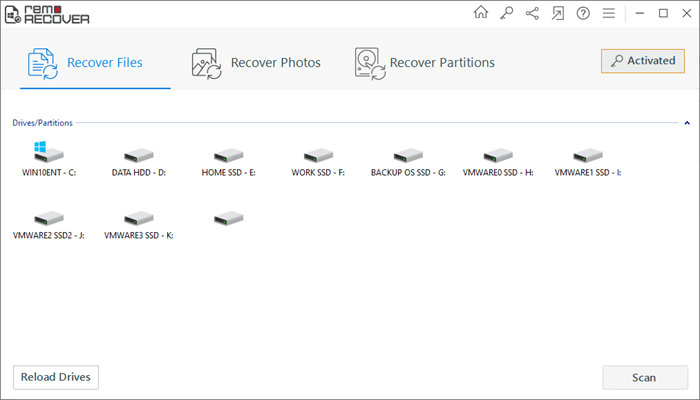Open the help question mark icon
Viewport: 700px width, 400px height.
[583, 14]
